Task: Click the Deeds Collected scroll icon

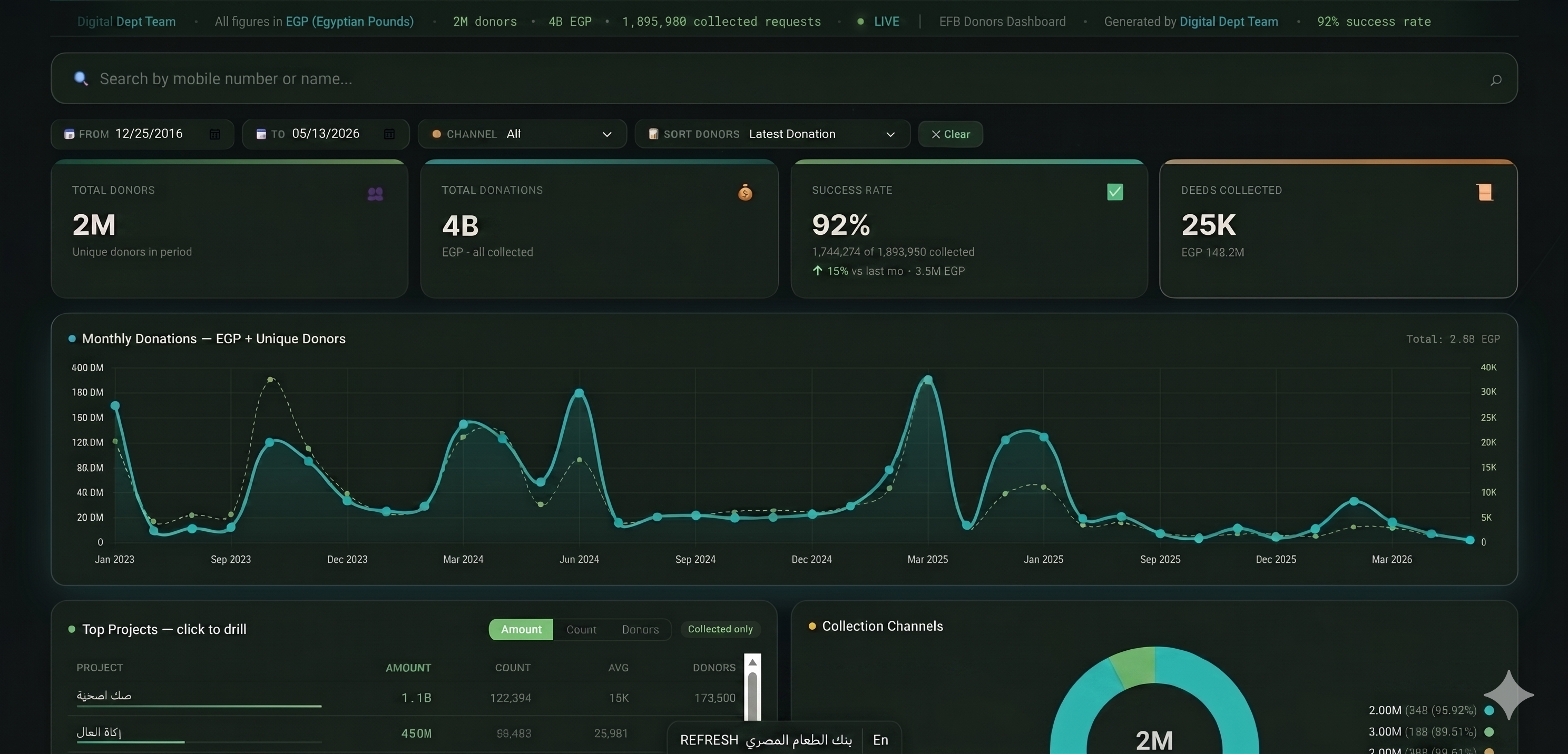Action: [x=1485, y=192]
